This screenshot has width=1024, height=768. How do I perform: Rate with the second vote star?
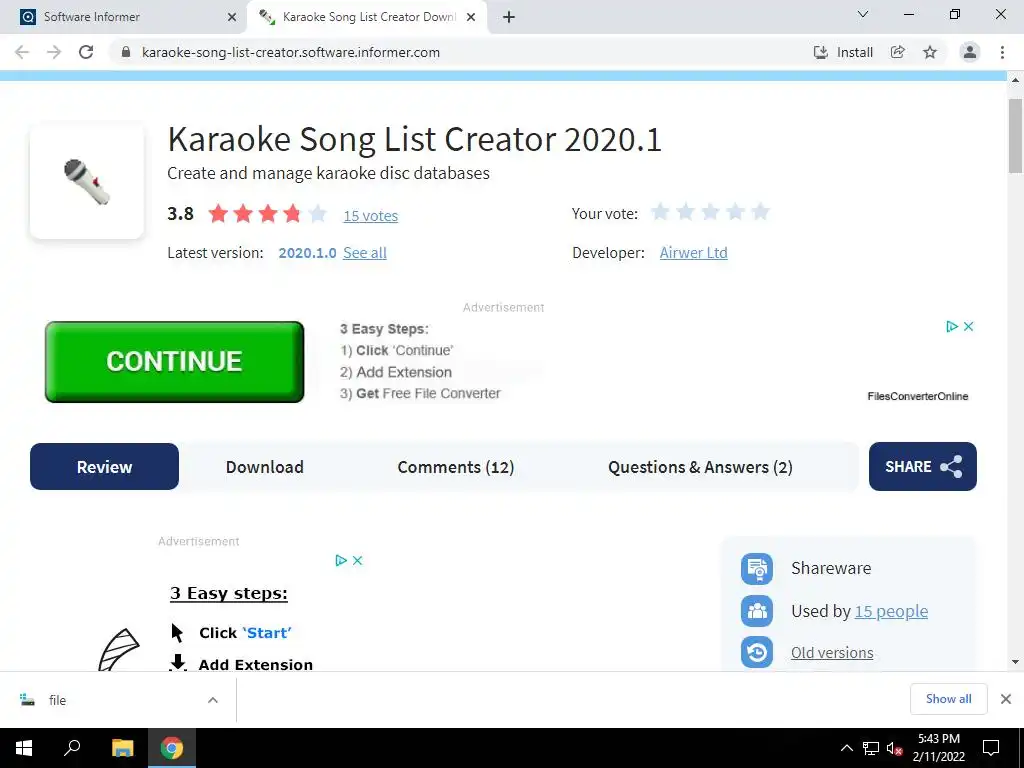pyautogui.click(x=685, y=212)
